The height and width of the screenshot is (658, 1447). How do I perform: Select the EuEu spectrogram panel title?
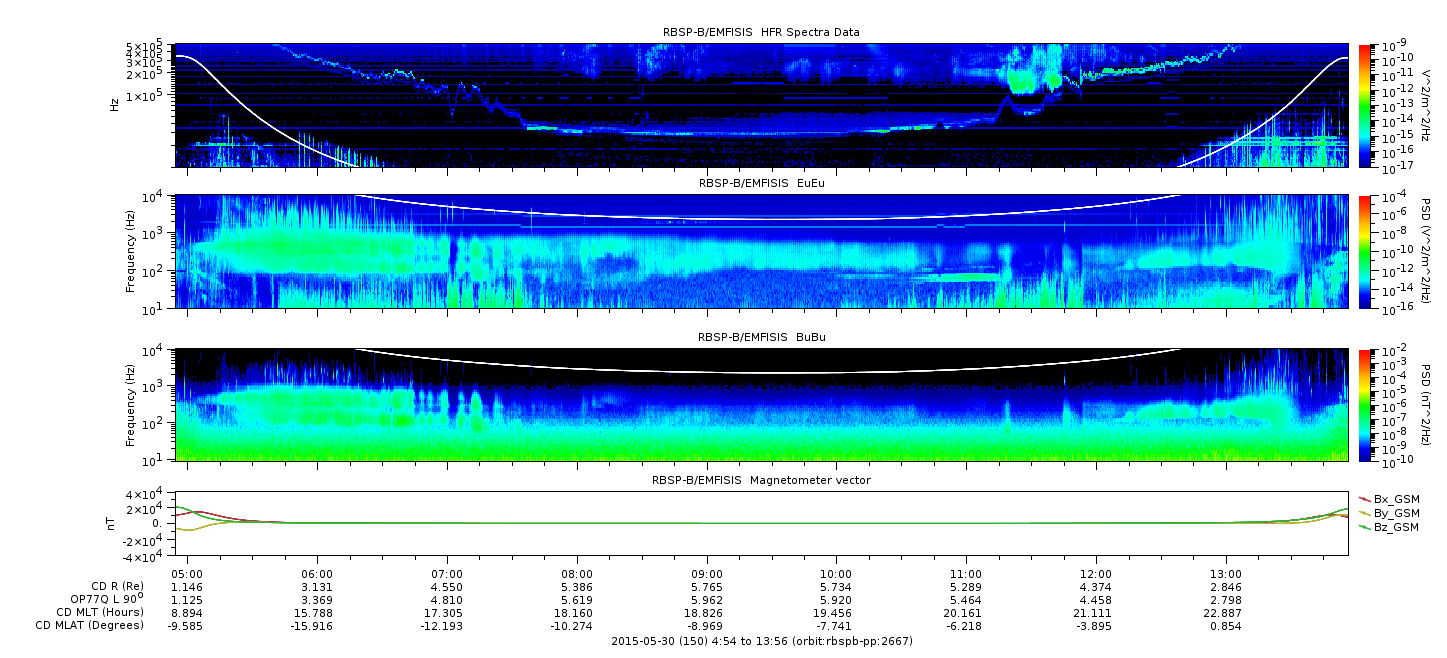pyautogui.click(x=760, y=184)
